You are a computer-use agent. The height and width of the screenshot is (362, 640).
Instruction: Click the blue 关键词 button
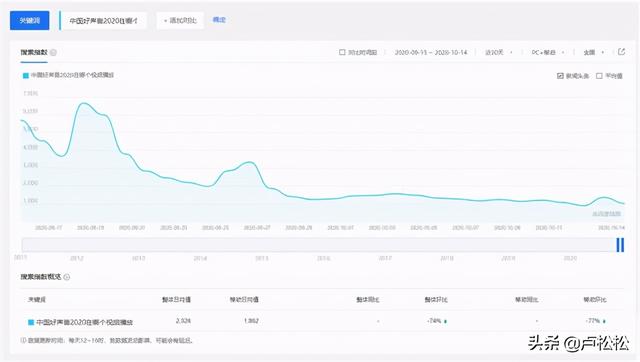(x=29, y=20)
